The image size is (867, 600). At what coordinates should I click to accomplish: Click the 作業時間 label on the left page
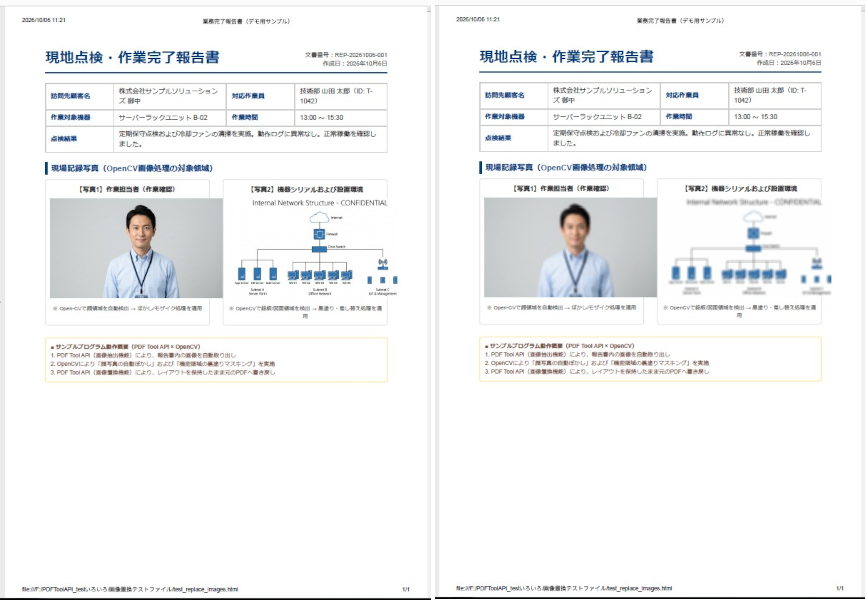click(245, 118)
